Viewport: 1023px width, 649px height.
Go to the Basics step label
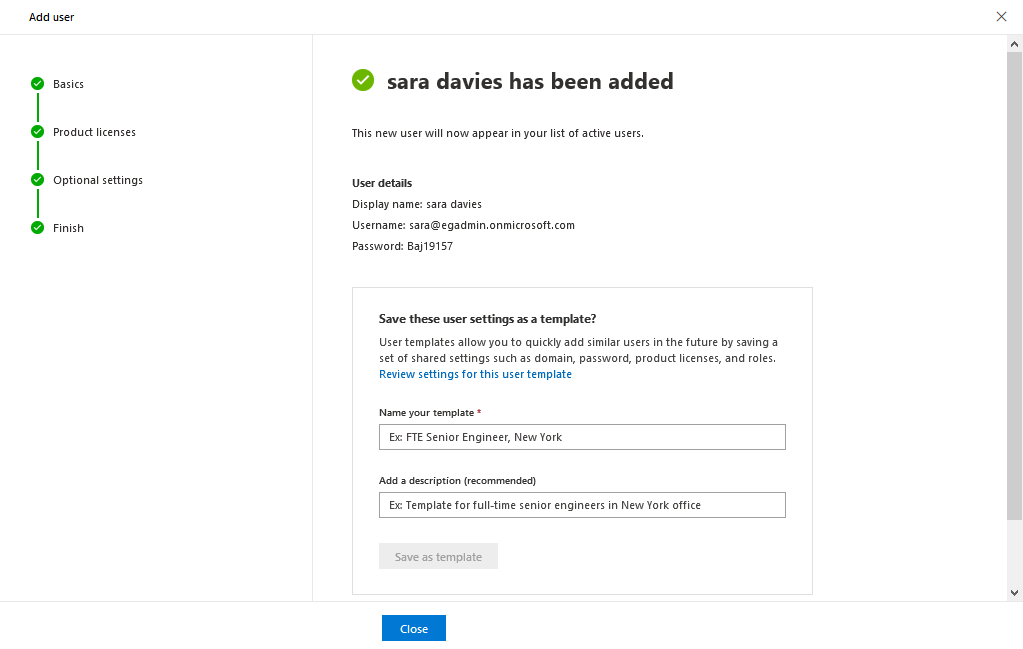point(69,84)
